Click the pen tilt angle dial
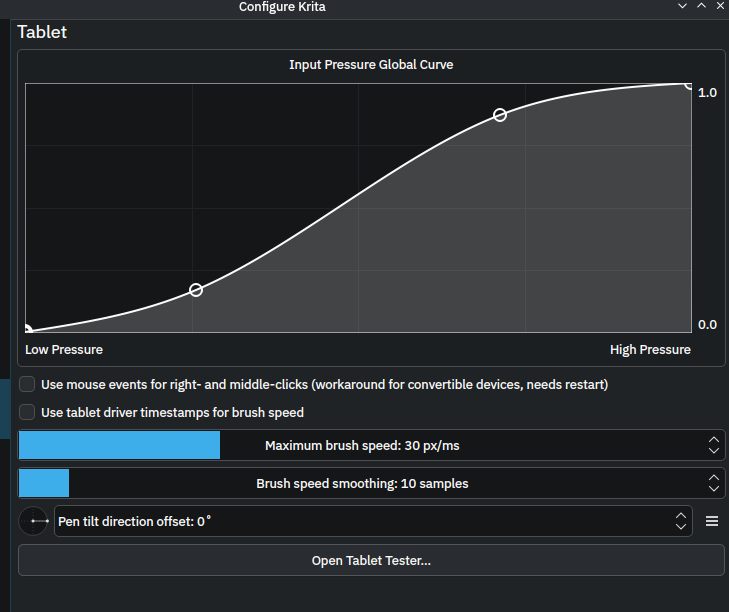This screenshot has height=612, width=729. point(33,521)
